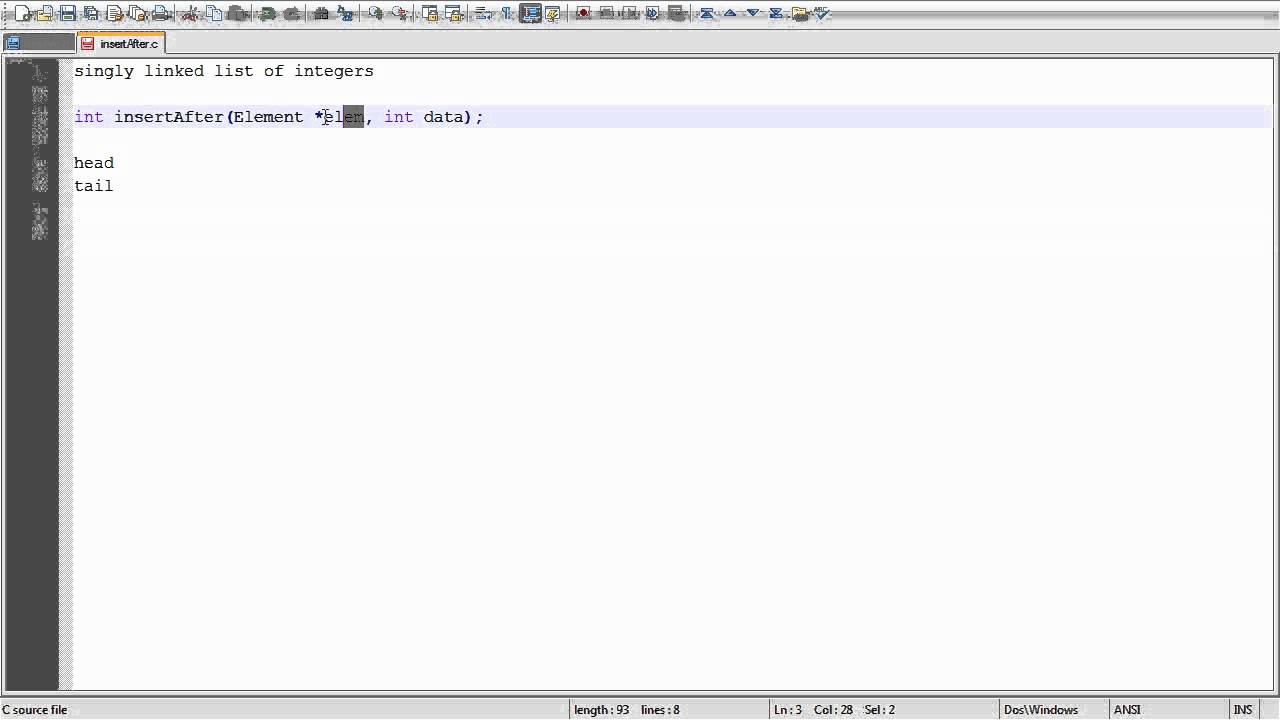Paste using the clipboard toolbar icon
The width and height of the screenshot is (1280, 720).
(x=237, y=13)
